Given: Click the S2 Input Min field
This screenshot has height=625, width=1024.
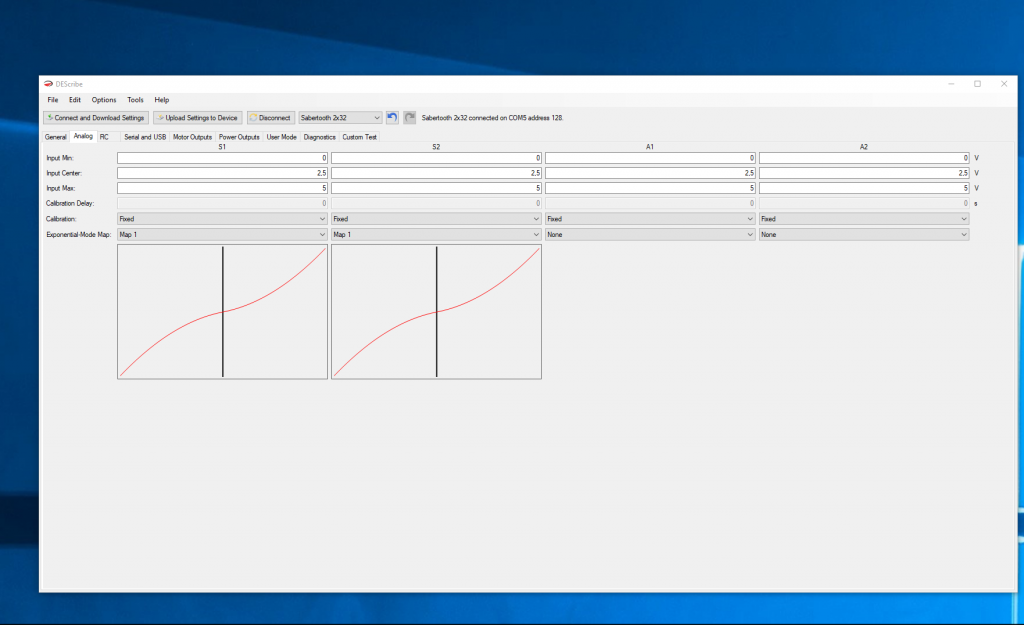Looking at the screenshot, I should click(x=436, y=158).
